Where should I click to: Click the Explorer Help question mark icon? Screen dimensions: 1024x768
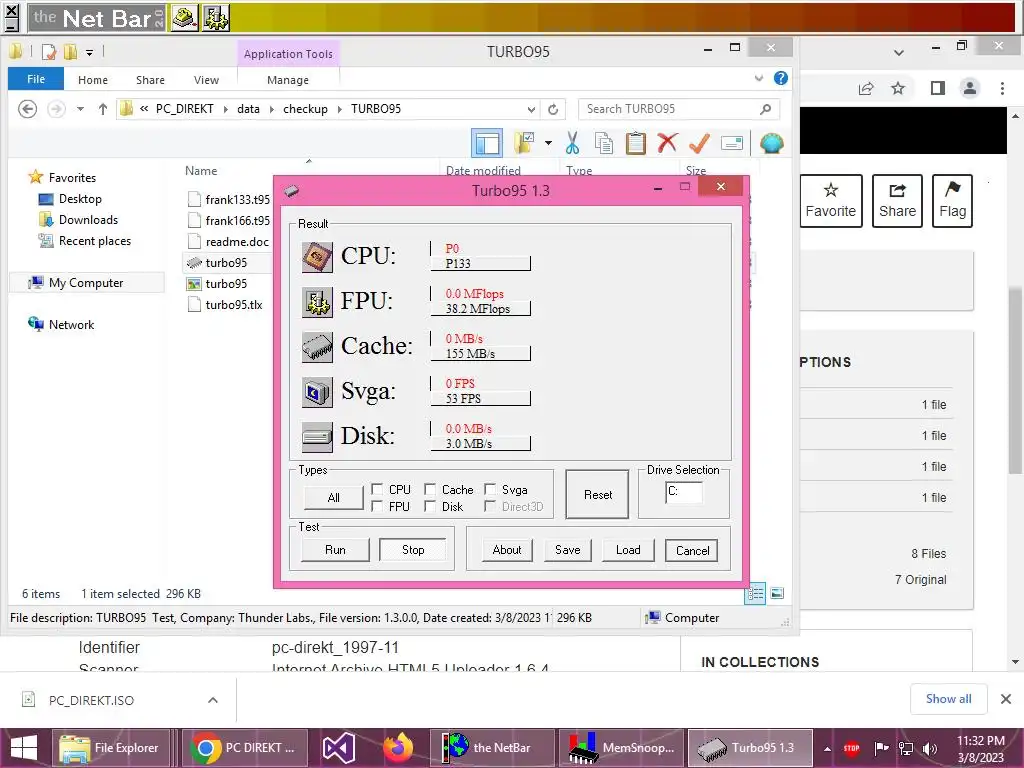780,78
